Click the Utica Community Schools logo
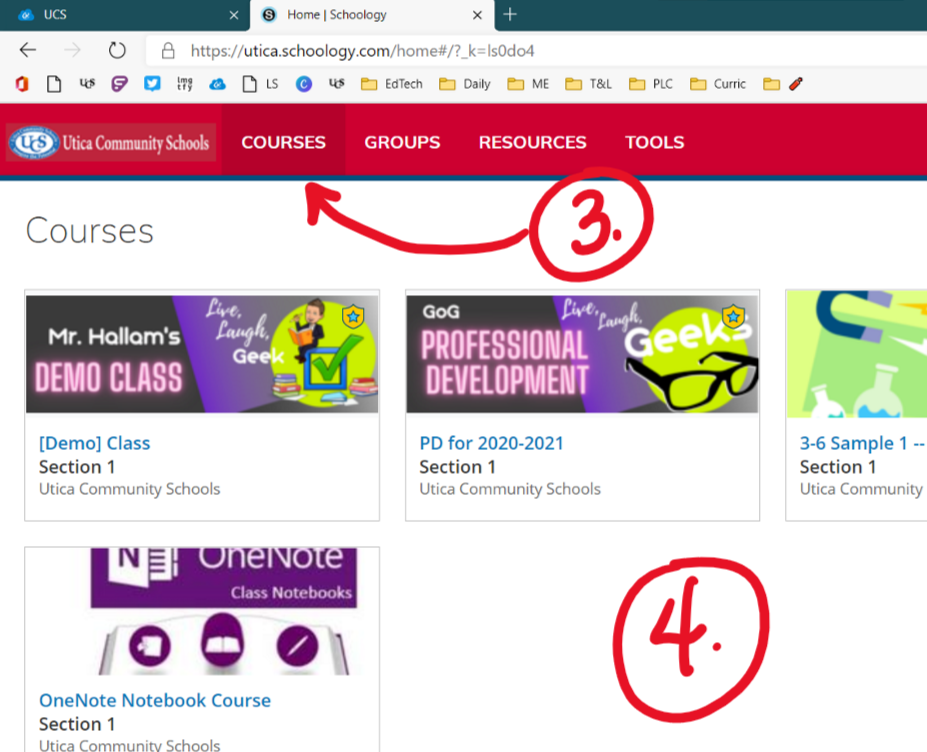927x752 pixels. point(111,142)
